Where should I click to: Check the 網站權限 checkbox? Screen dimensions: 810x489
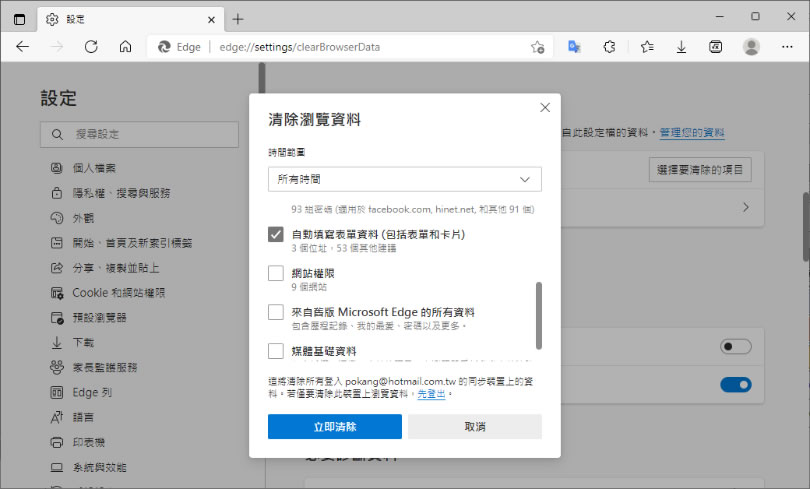(x=276, y=273)
